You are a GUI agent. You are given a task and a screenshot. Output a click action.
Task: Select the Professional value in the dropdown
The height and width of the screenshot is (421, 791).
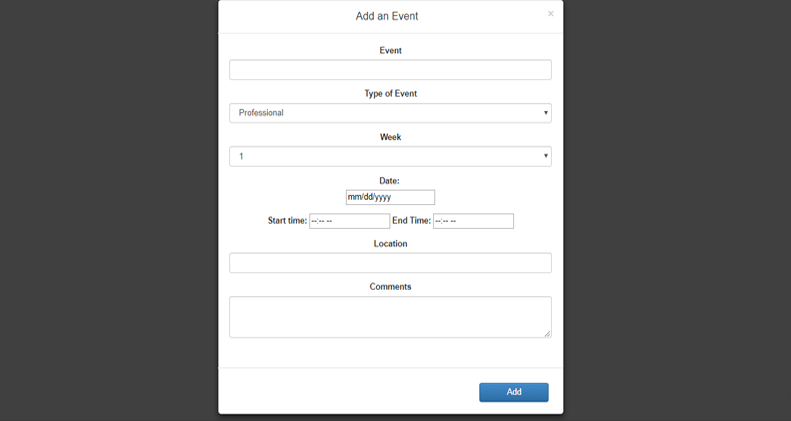tap(261, 113)
